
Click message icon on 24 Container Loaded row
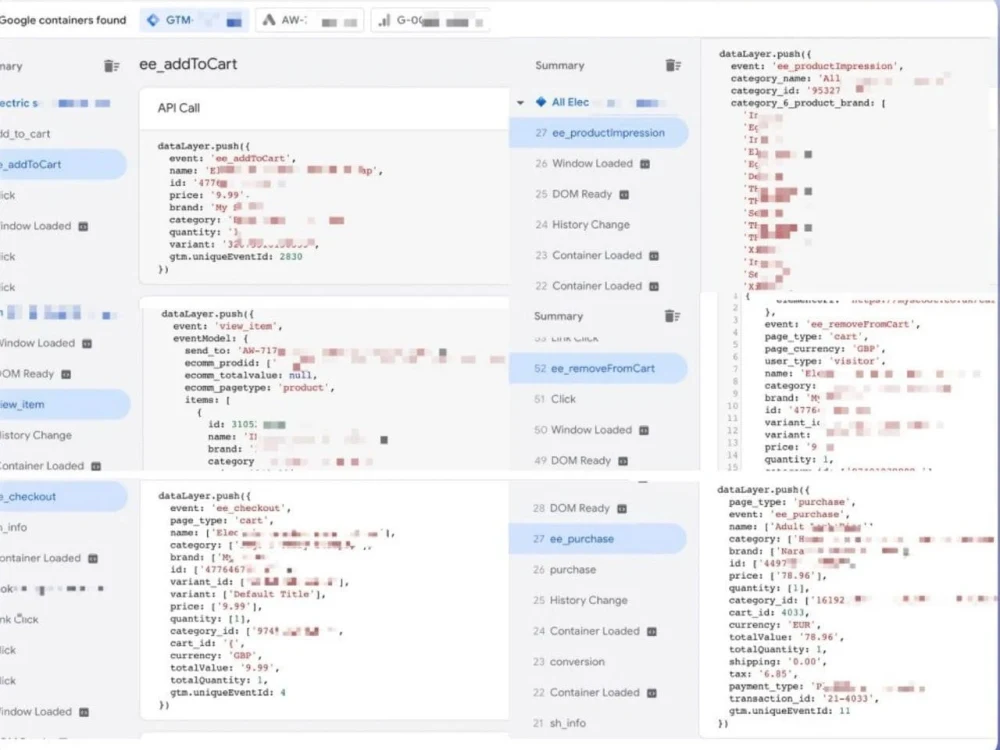(x=651, y=631)
